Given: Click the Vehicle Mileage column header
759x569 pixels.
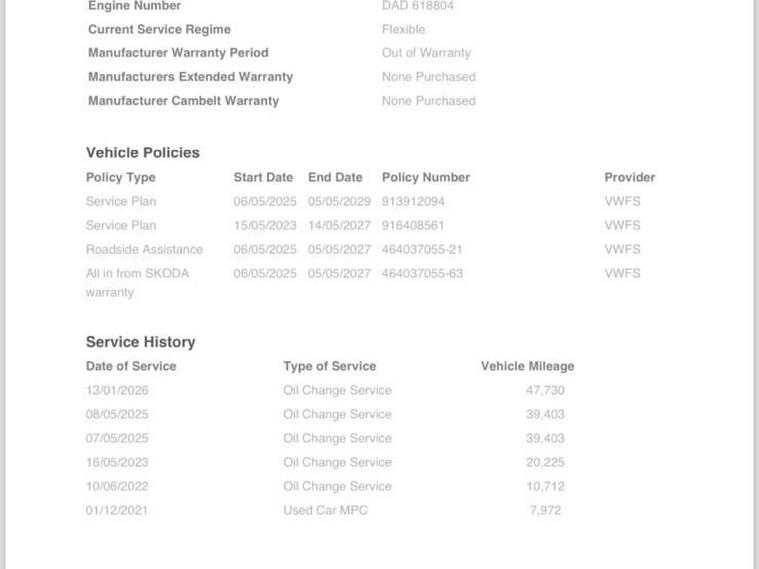Looking at the screenshot, I should click(528, 366).
